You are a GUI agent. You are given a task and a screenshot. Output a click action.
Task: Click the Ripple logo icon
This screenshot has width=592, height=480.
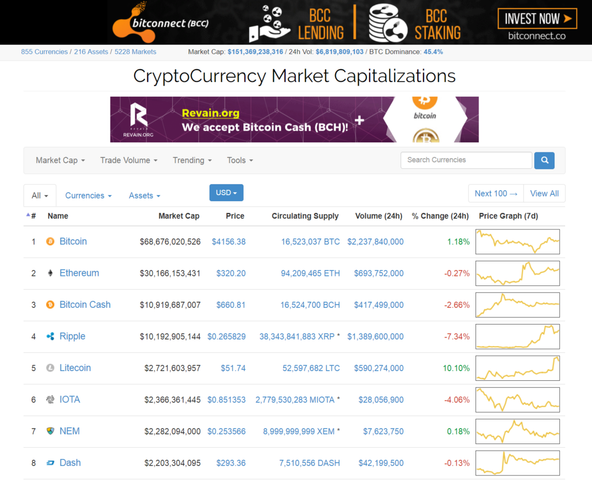(x=50, y=336)
